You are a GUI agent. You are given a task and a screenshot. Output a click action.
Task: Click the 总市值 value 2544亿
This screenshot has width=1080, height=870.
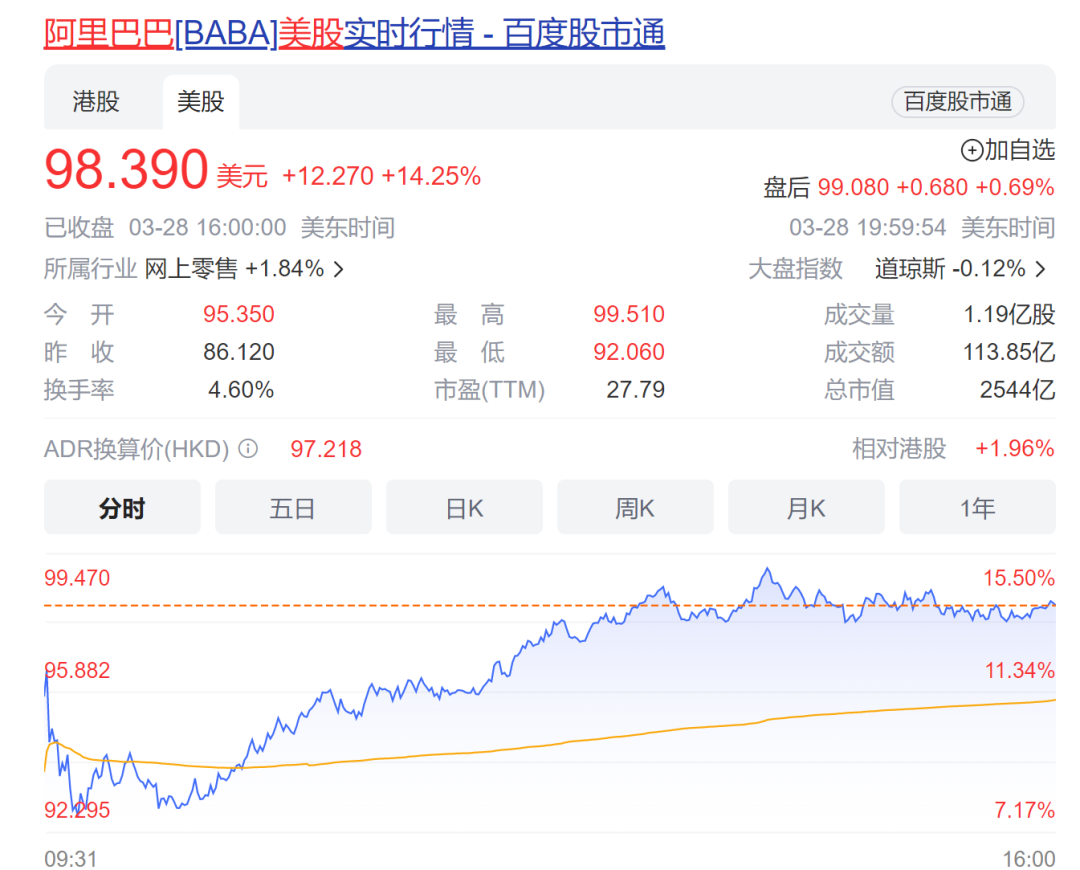click(1017, 390)
